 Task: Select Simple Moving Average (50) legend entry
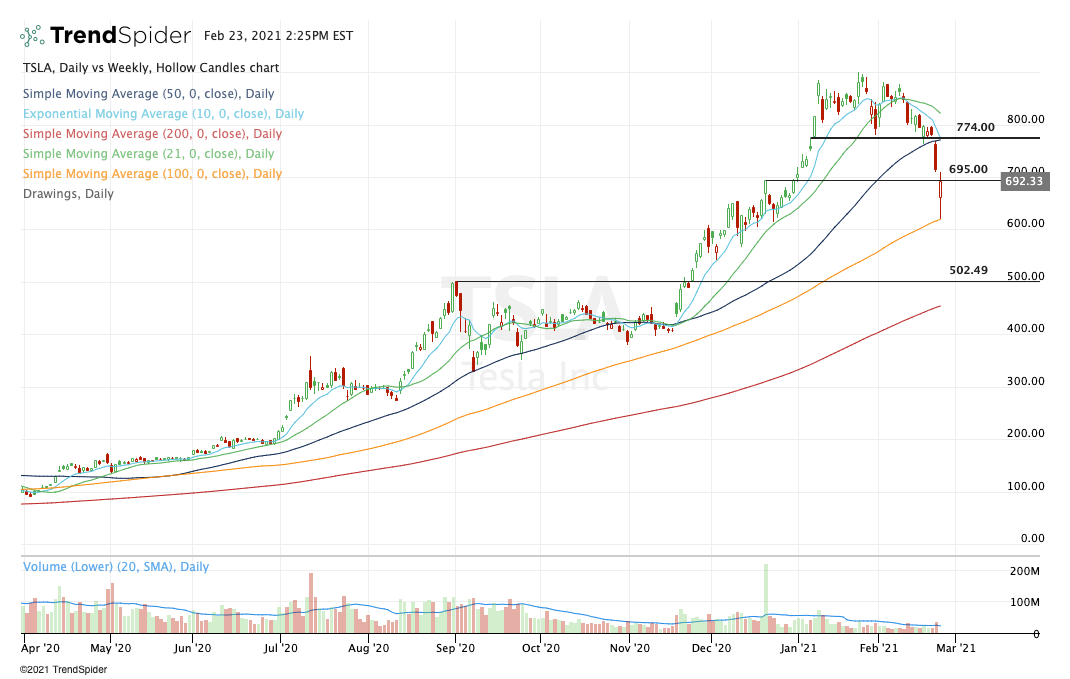(149, 93)
